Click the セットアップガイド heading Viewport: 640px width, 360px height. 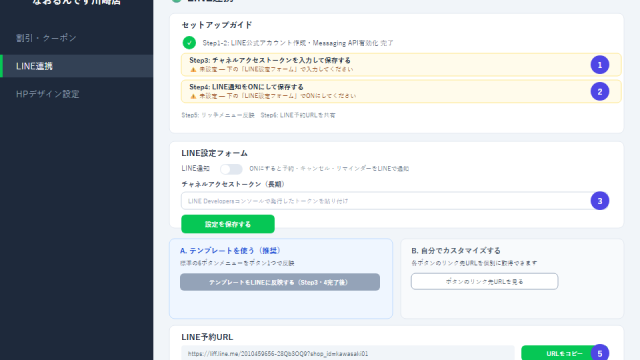217,25
